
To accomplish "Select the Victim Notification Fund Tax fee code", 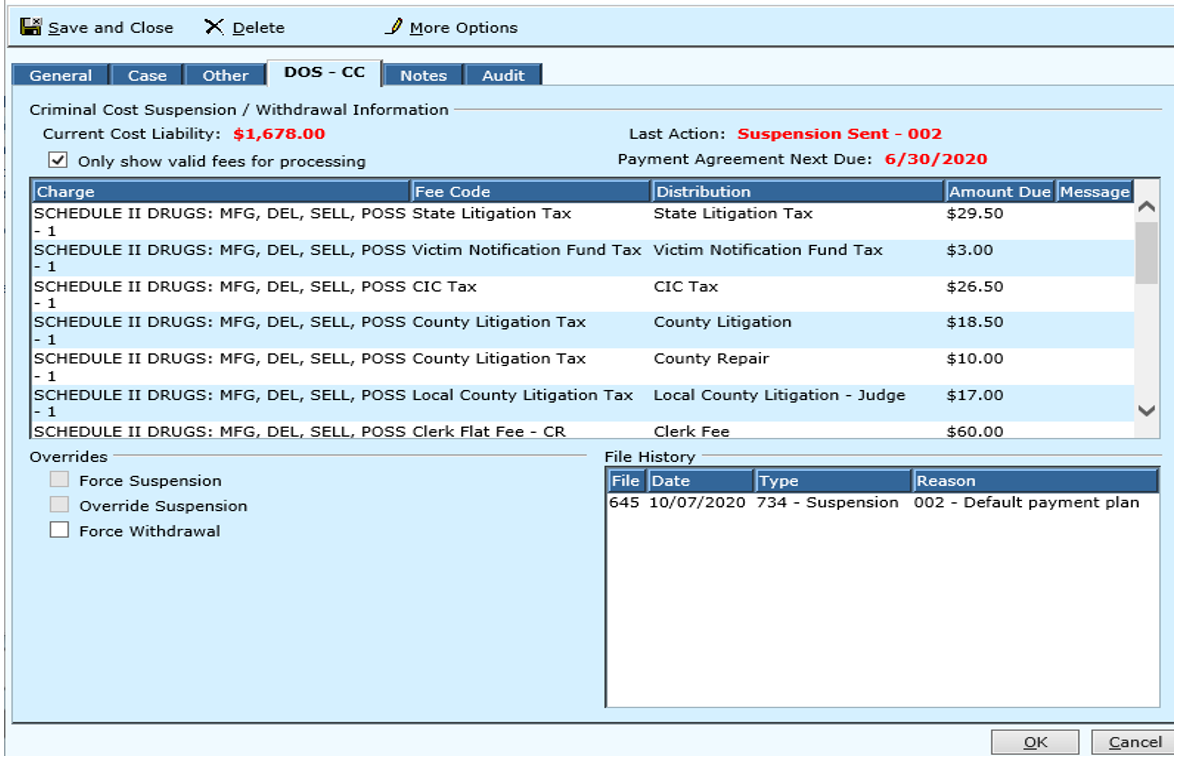I will (527, 250).
